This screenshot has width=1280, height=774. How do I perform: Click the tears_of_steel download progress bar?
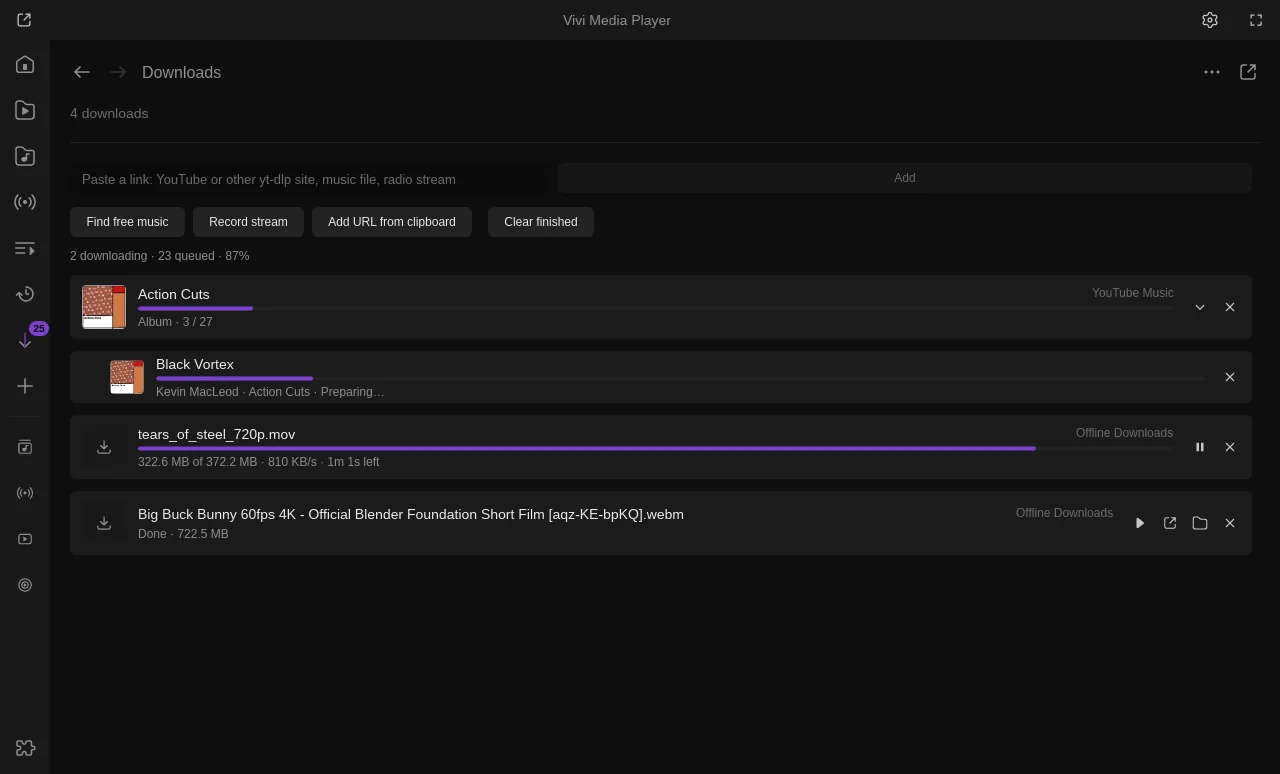pyautogui.click(x=655, y=448)
